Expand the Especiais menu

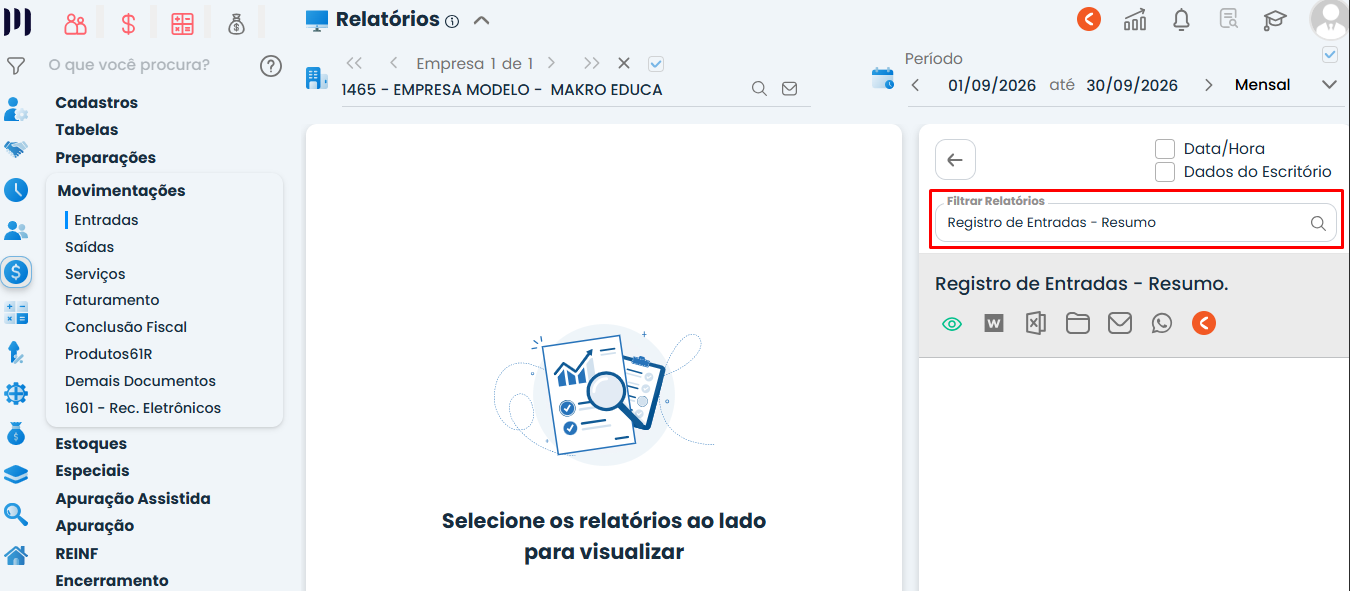(93, 470)
